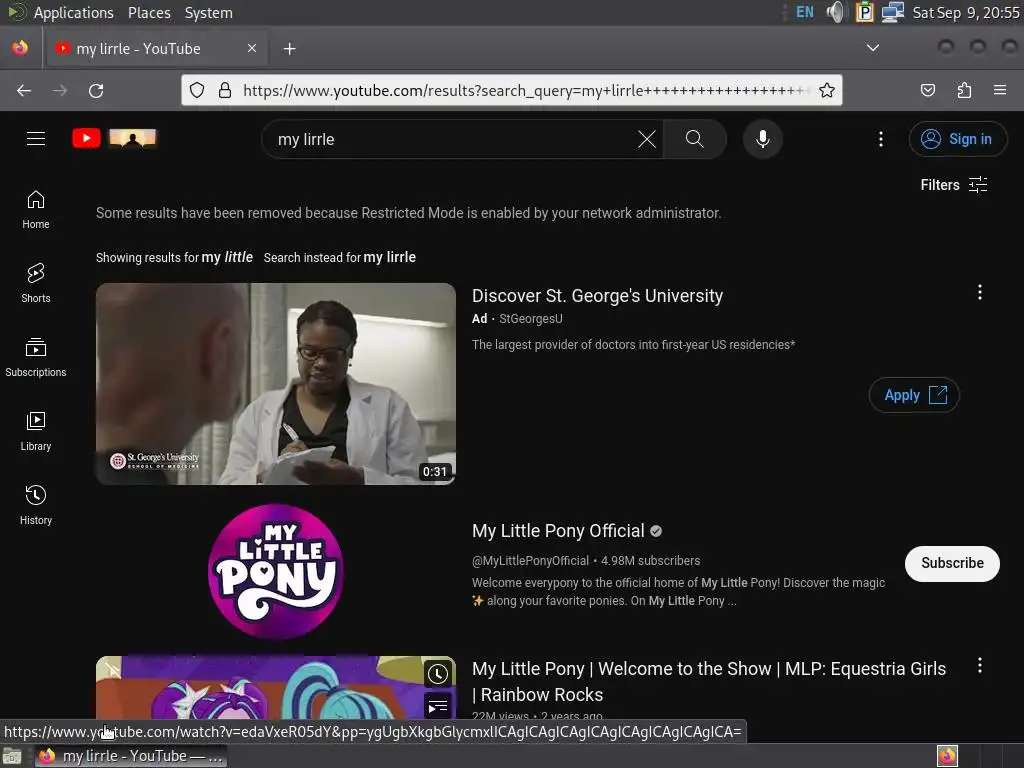Open Firefox extensions puzzle icon

[964, 90]
